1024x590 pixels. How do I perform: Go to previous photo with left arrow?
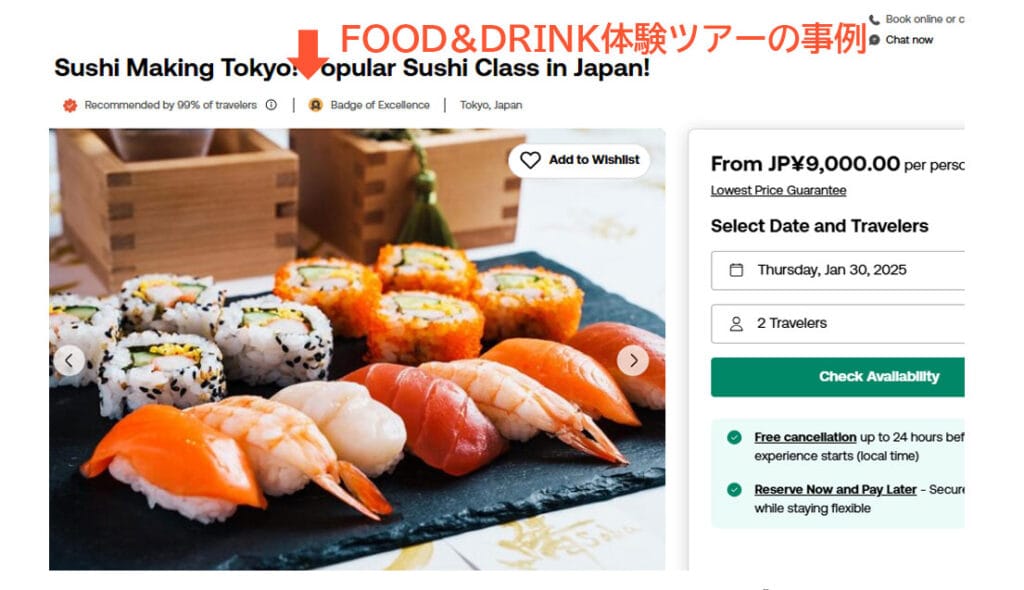point(69,360)
